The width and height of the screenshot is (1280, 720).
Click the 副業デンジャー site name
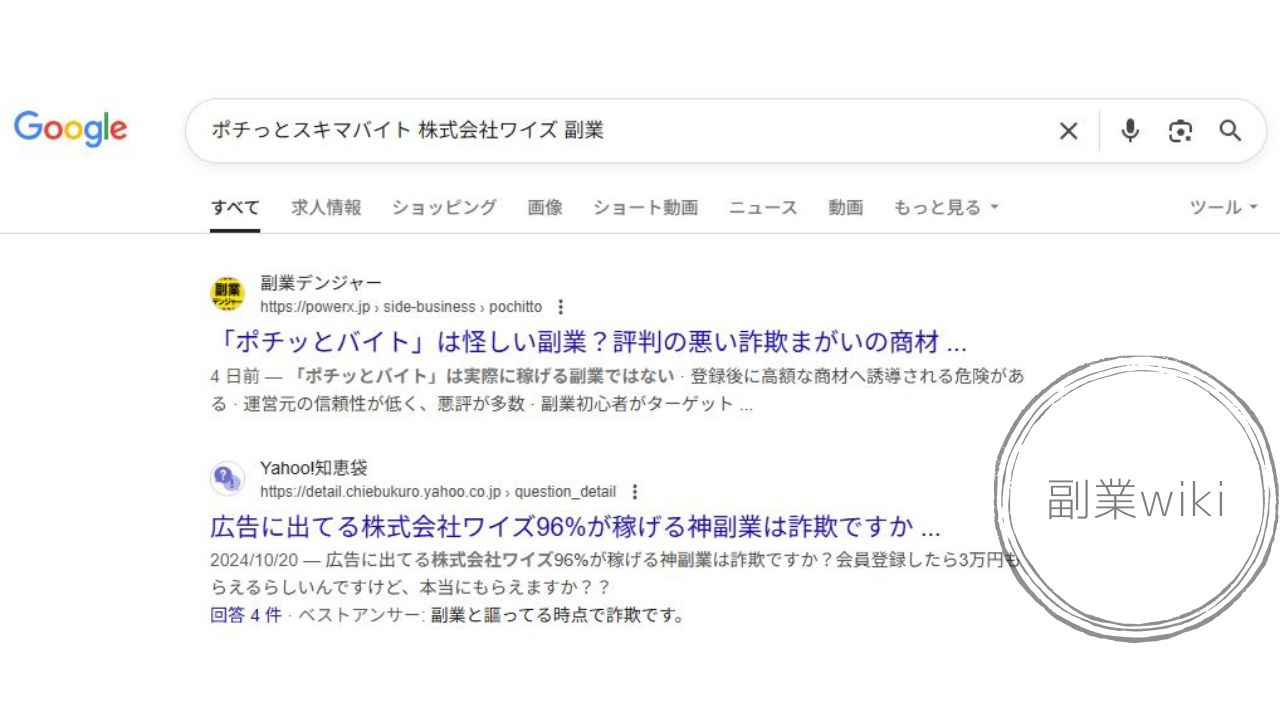tap(321, 283)
